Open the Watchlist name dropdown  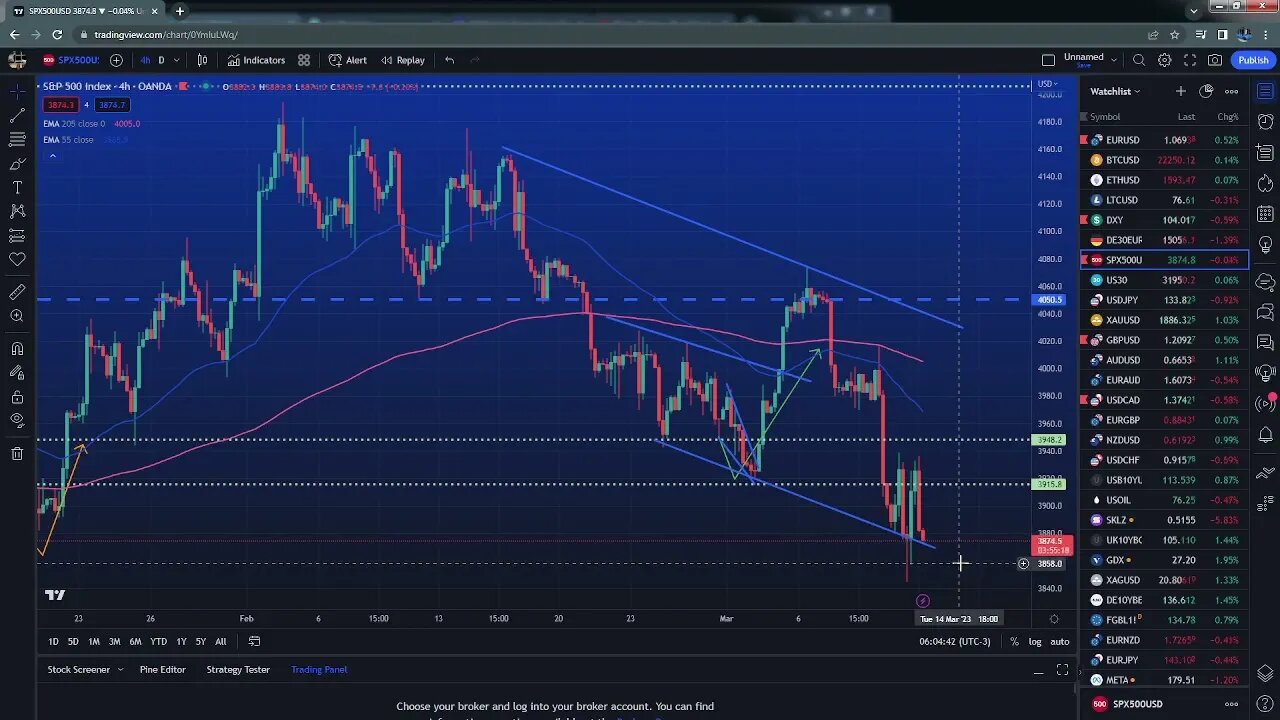[x=1115, y=91]
